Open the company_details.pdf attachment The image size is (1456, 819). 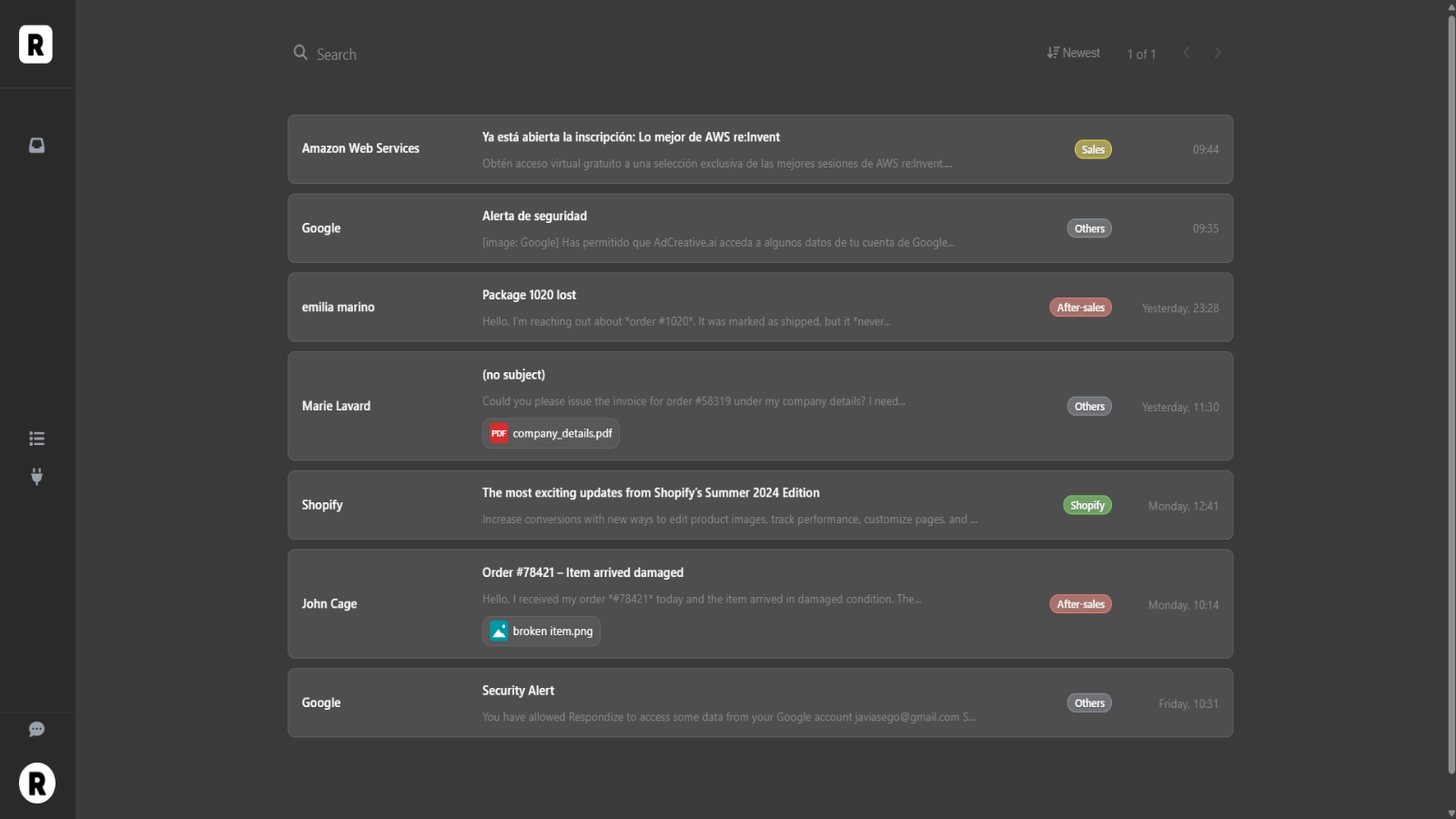tap(561, 433)
